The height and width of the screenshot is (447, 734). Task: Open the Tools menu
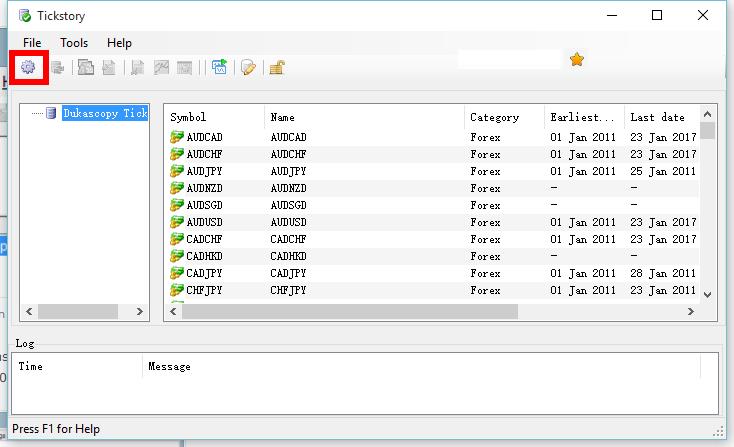point(74,43)
